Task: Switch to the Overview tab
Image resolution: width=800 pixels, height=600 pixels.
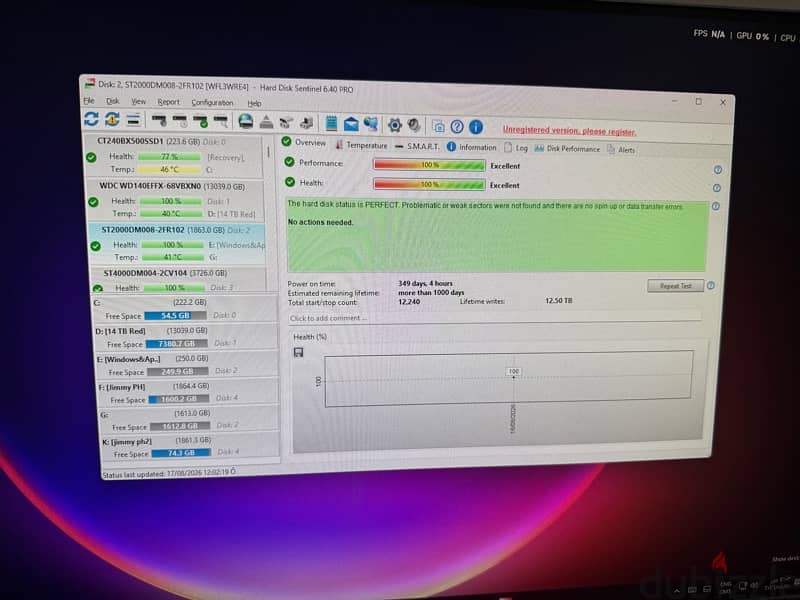Action: click(304, 142)
